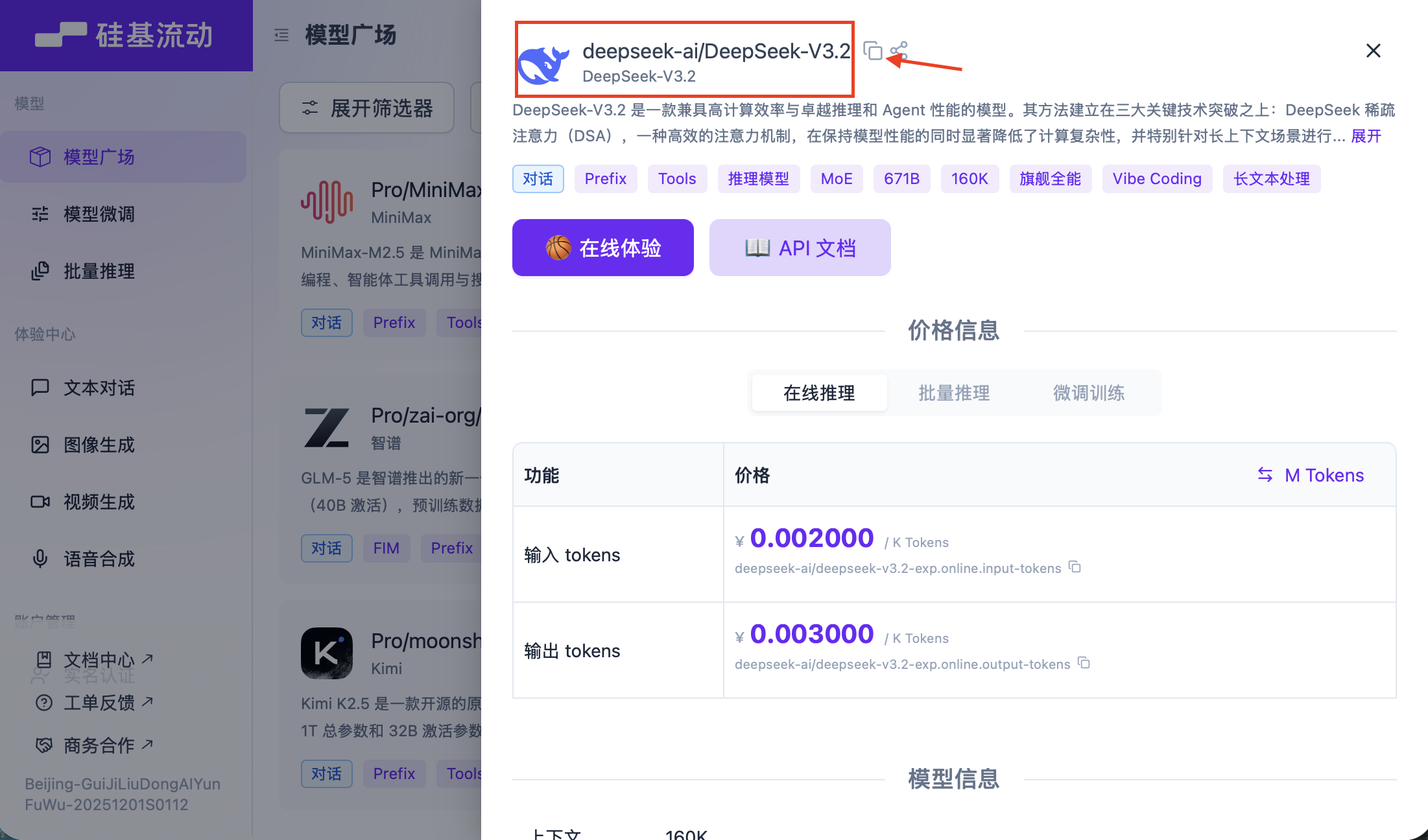
Task: Click the 长文本处理 tag
Action: (x=1272, y=179)
